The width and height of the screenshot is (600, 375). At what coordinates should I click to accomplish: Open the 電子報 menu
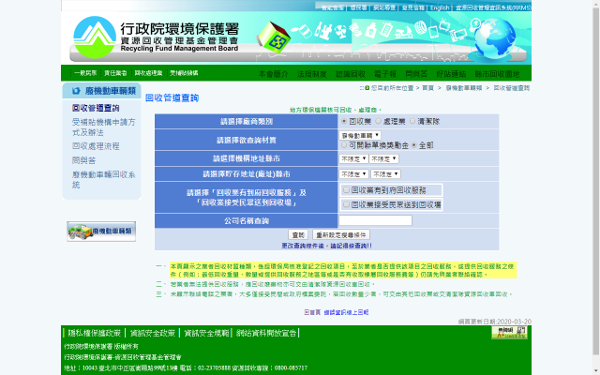coord(385,73)
